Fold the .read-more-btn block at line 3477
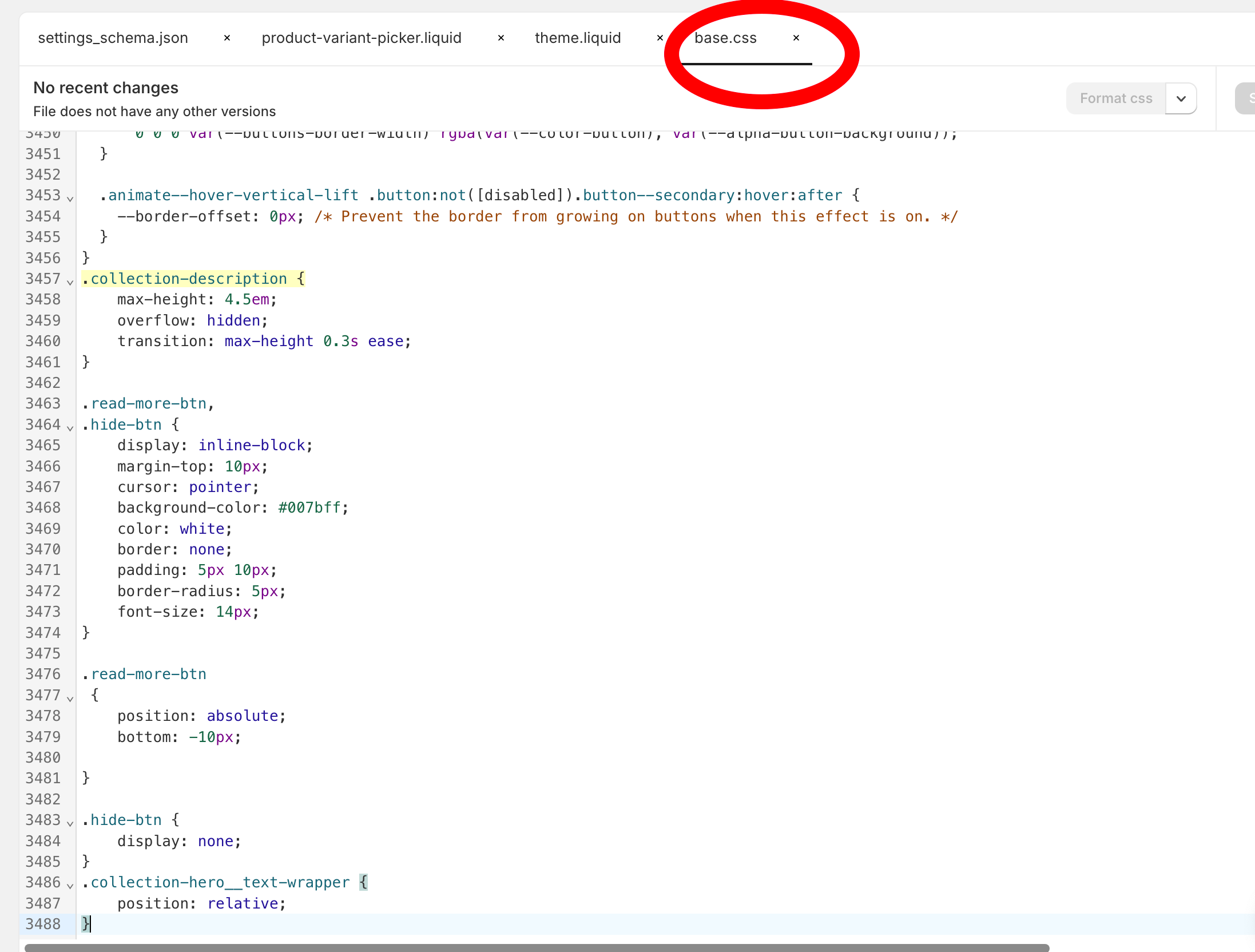Viewport: 1255px width, 952px height. pos(70,699)
